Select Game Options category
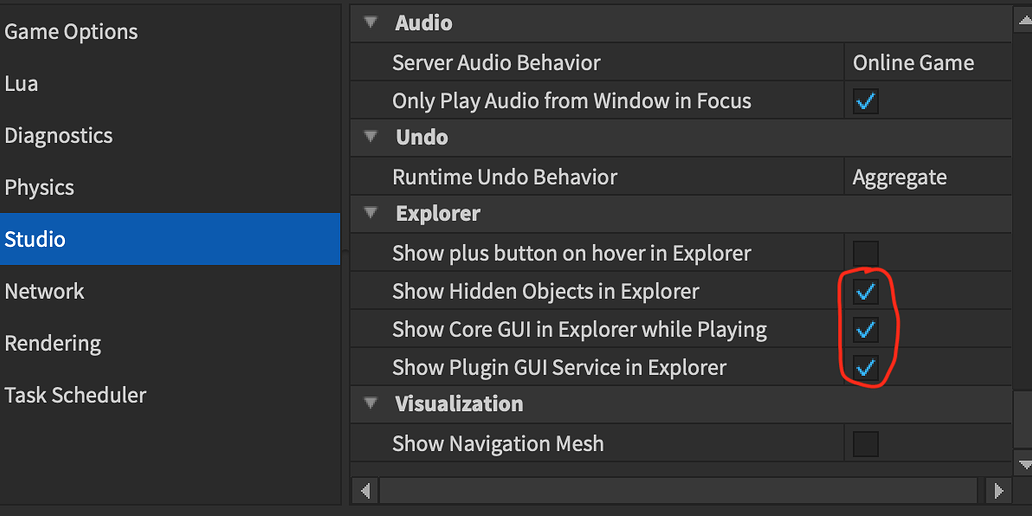This screenshot has height=516, width=1032. (x=71, y=32)
